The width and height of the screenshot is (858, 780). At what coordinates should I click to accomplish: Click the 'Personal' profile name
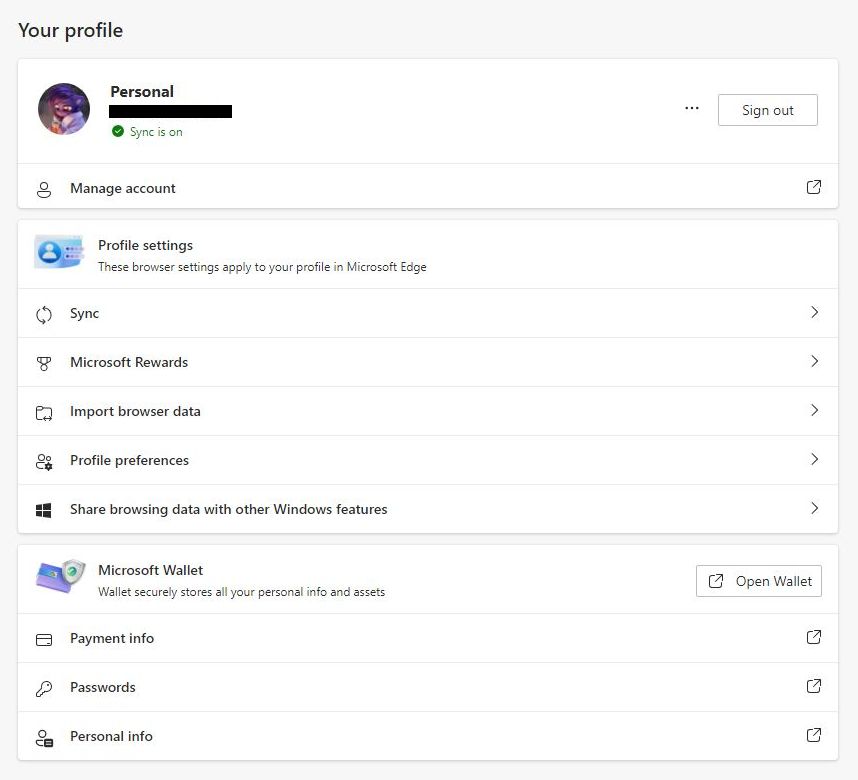tap(142, 91)
